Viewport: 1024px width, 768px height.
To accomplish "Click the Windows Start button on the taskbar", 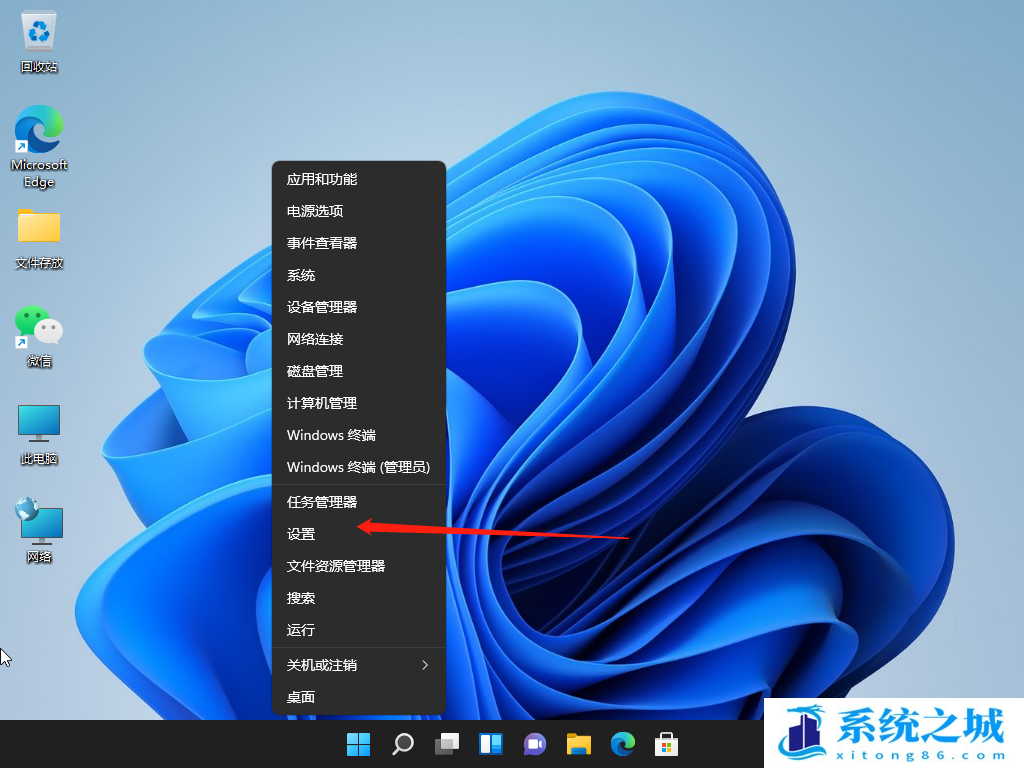I will (x=358, y=744).
